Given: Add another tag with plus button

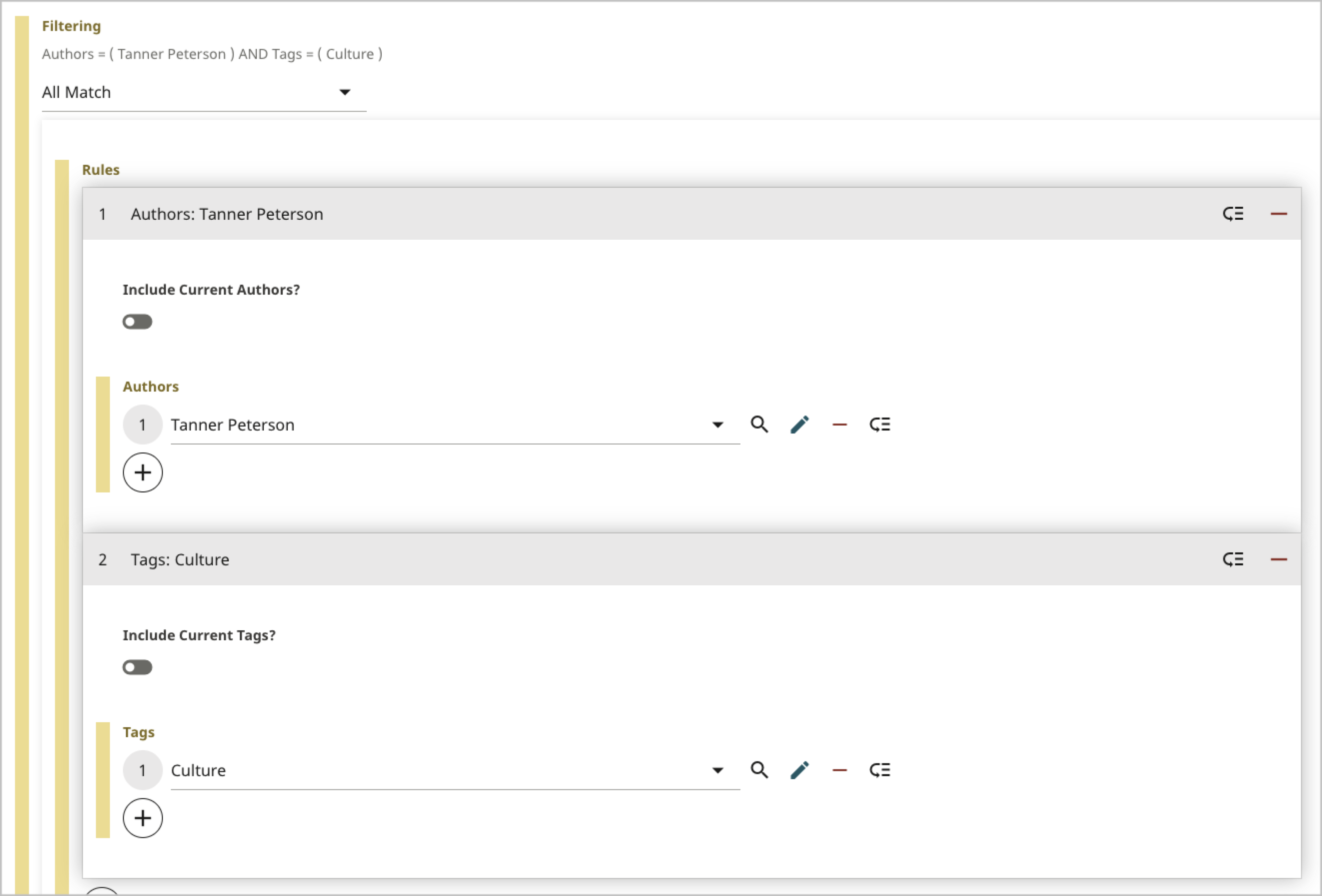Looking at the screenshot, I should pyautogui.click(x=143, y=818).
